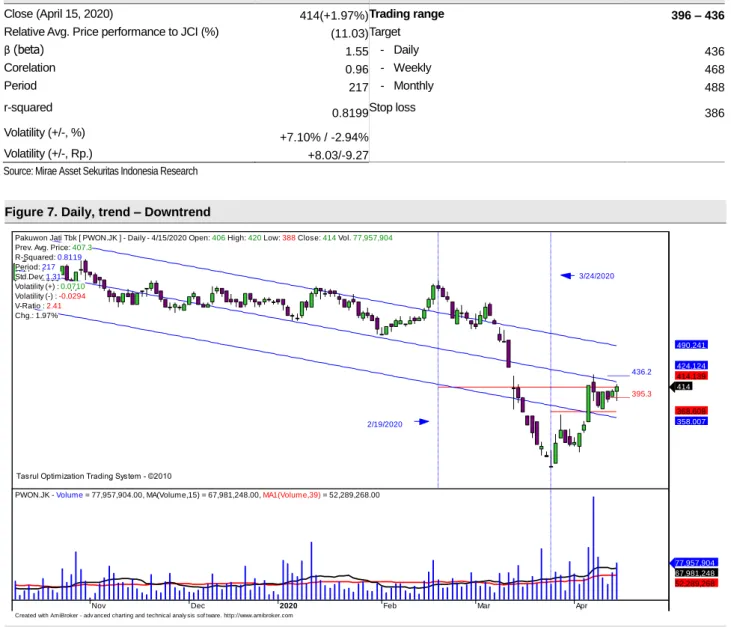Click the '395.3' support level label
Screen dimensions: 731x627
[x=641, y=394]
